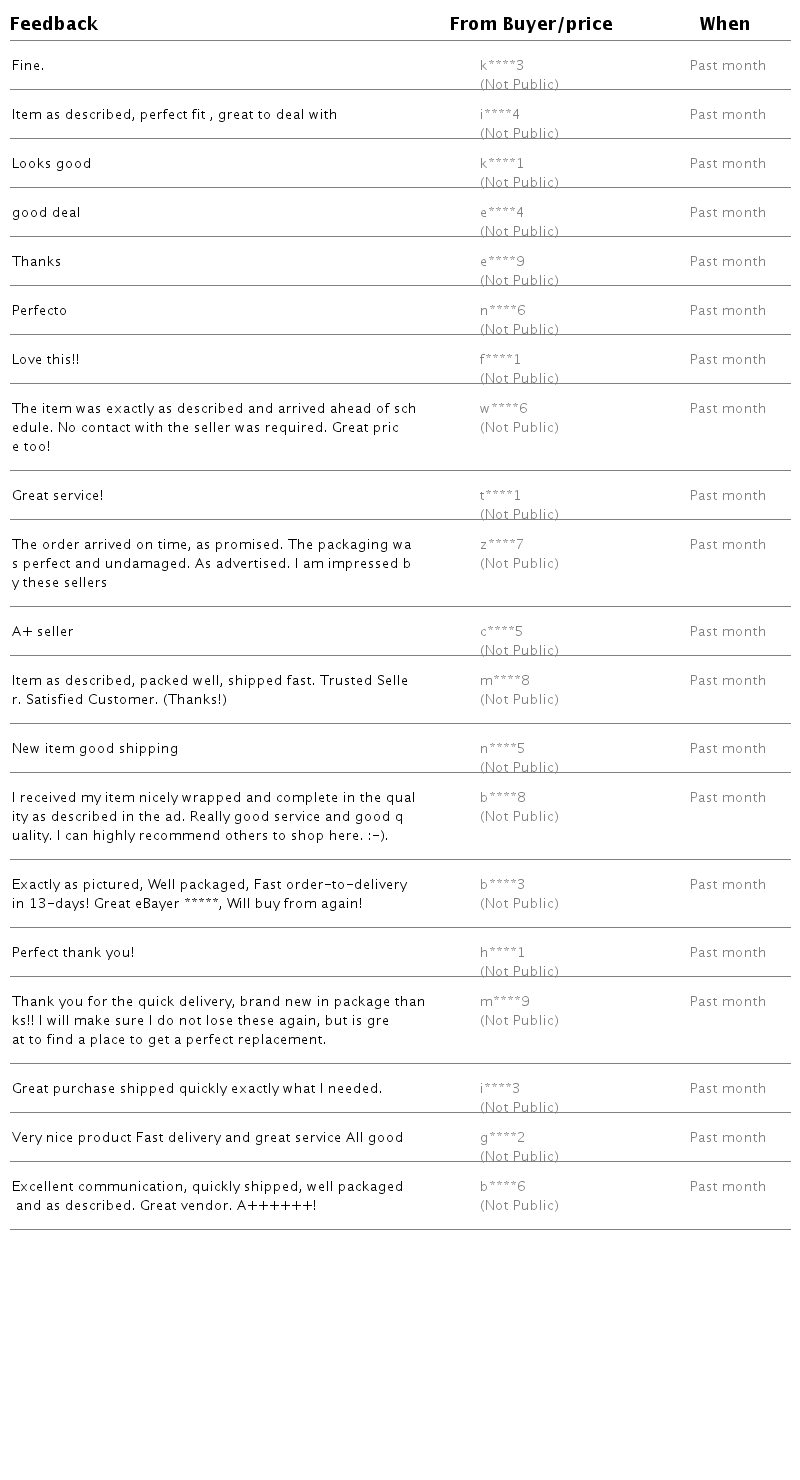
Task: Click buyer name g****2
Action: (x=502, y=1138)
